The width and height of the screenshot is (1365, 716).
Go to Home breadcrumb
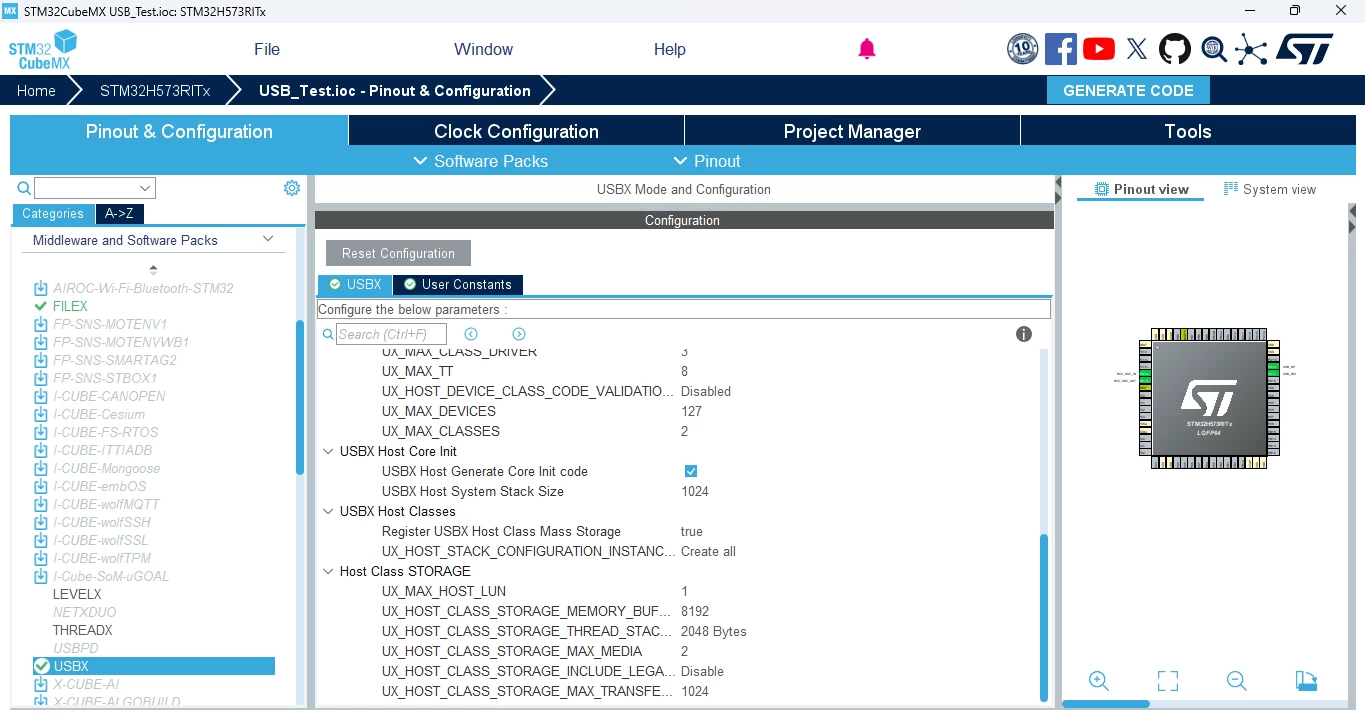pos(36,90)
